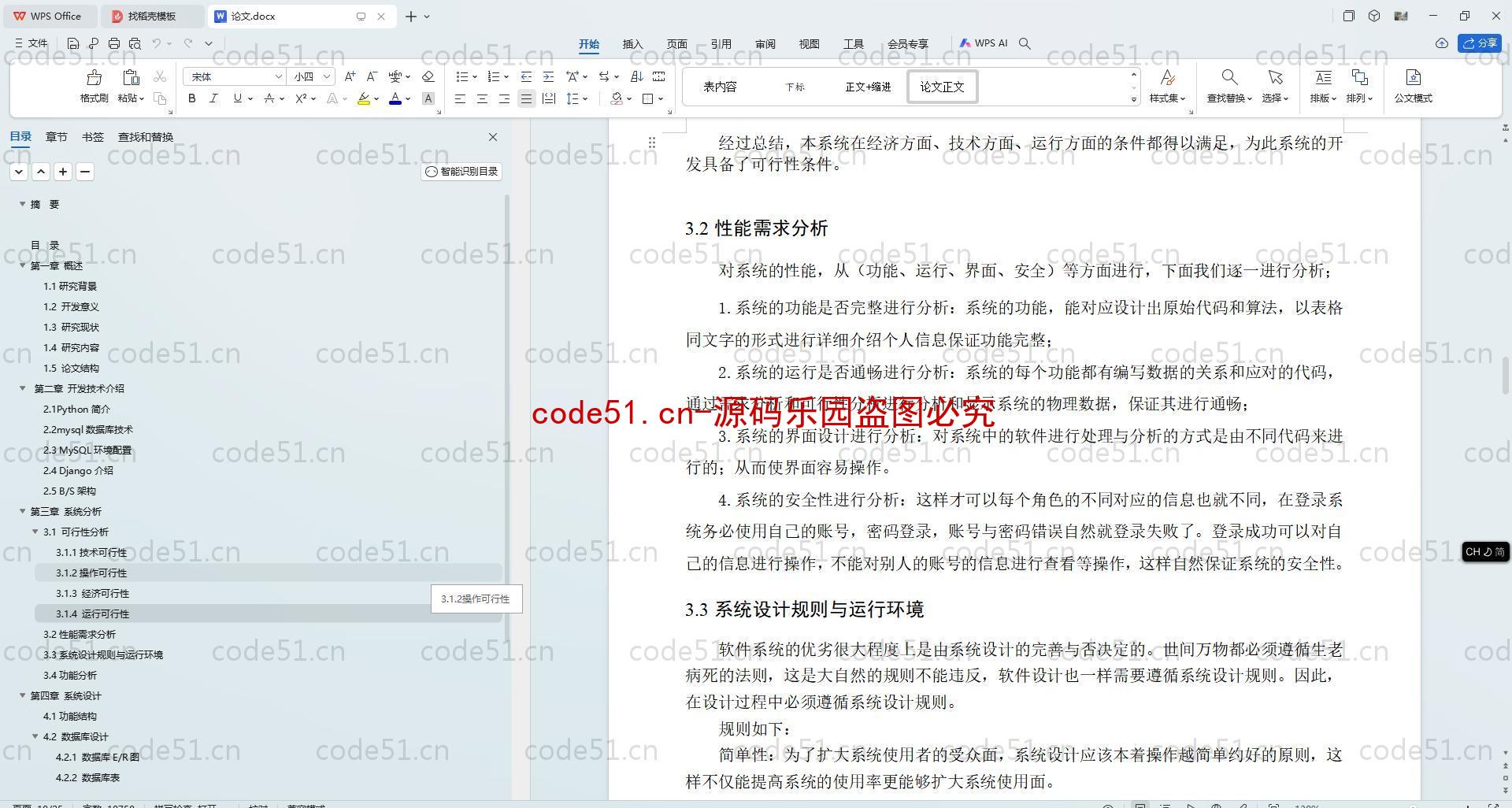Image resolution: width=1512 pixels, height=808 pixels.
Task: Click the text effects outlined A icon
Action: [x=332, y=98]
